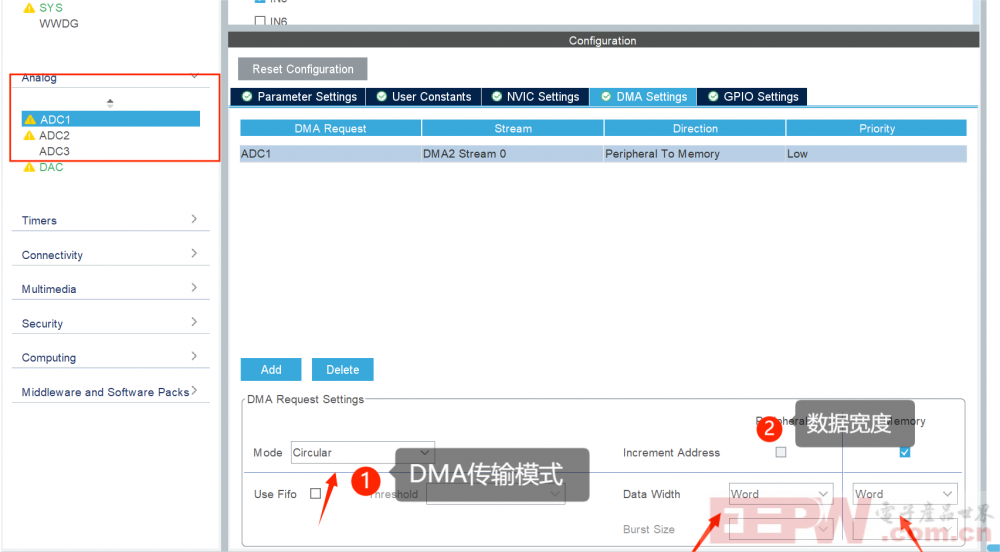Screen dimensions: 1000x552
Task: Click the warning icon beside SYS
Action: click(29, 8)
